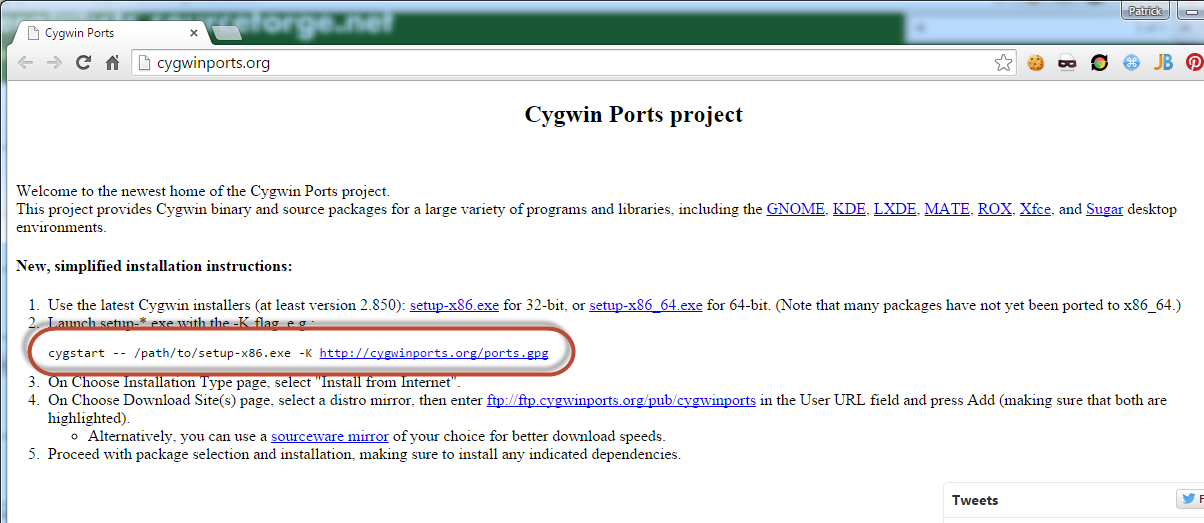Image resolution: width=1204 pixels, height=523 pixels.
Task: Click the Chrome refresh extension icon
Action: (x=1099, y=63)
